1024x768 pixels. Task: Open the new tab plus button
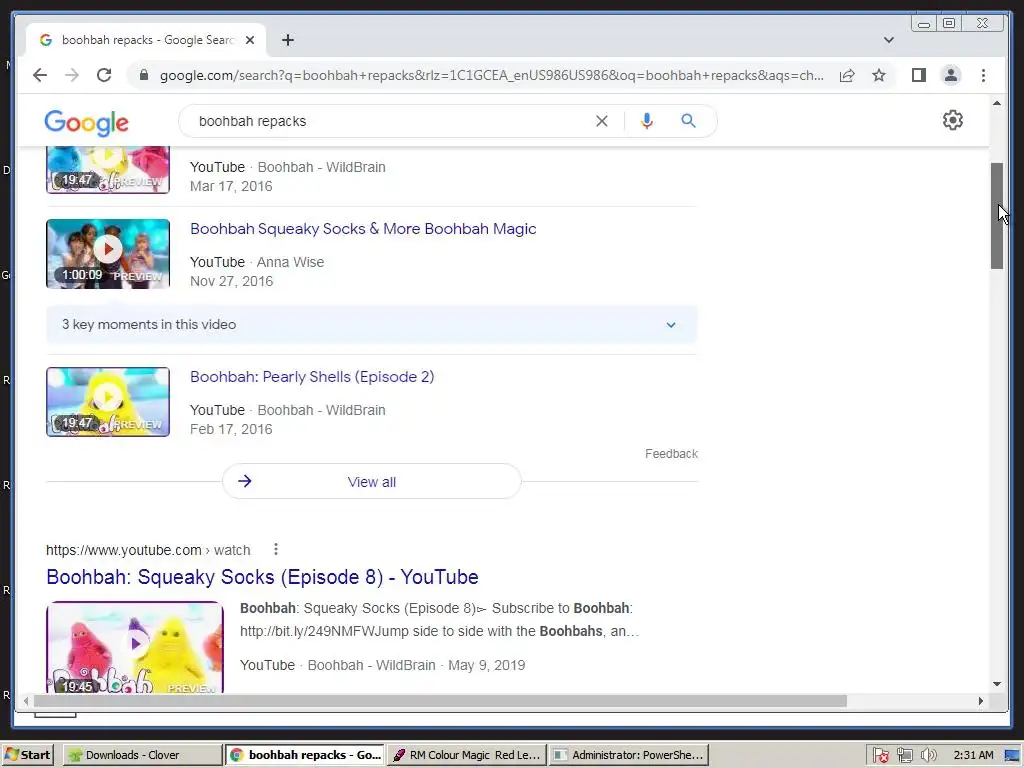tap(288, 40)
